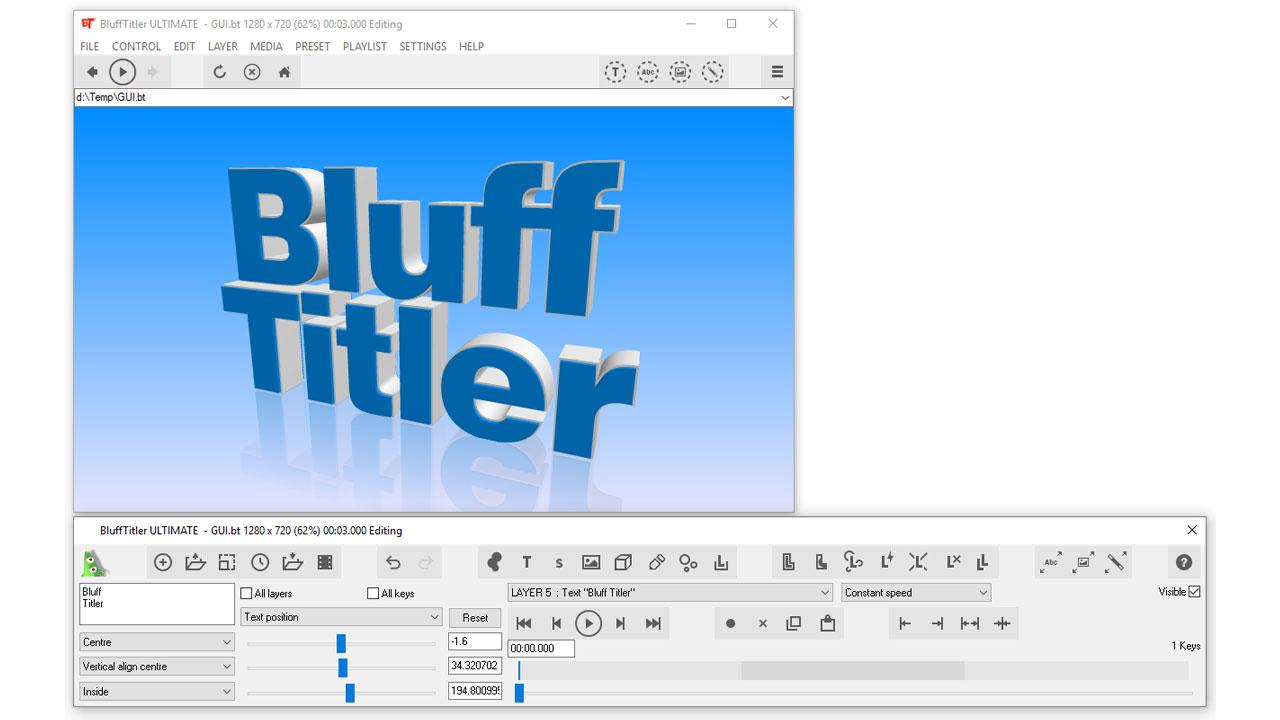Image resolution: width=1280 pixels, height=720 pixels.
Task: Click the redo arrow icon
Action: (x=425, y=562)
